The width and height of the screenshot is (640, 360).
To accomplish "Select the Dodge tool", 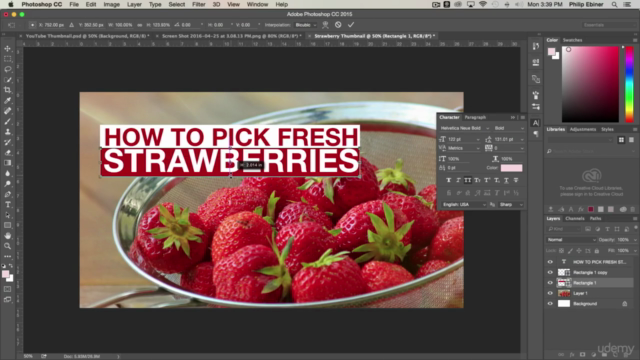I will [7, 184].
